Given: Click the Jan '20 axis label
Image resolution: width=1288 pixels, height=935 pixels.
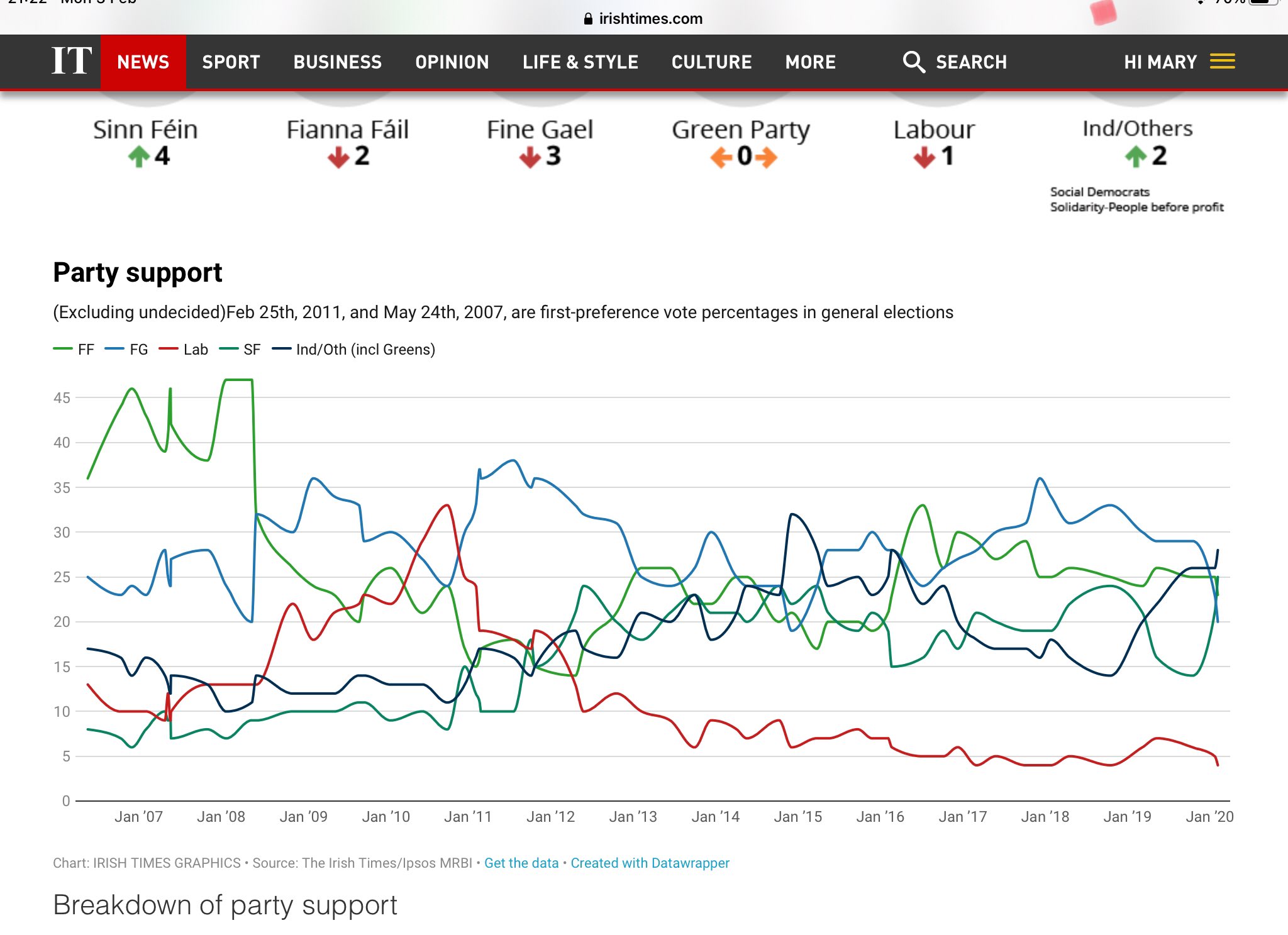Looking at the screenshot, I should point(1209,817).
